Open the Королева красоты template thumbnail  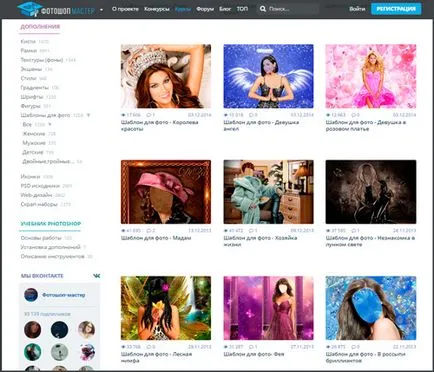tap(166, 76)
